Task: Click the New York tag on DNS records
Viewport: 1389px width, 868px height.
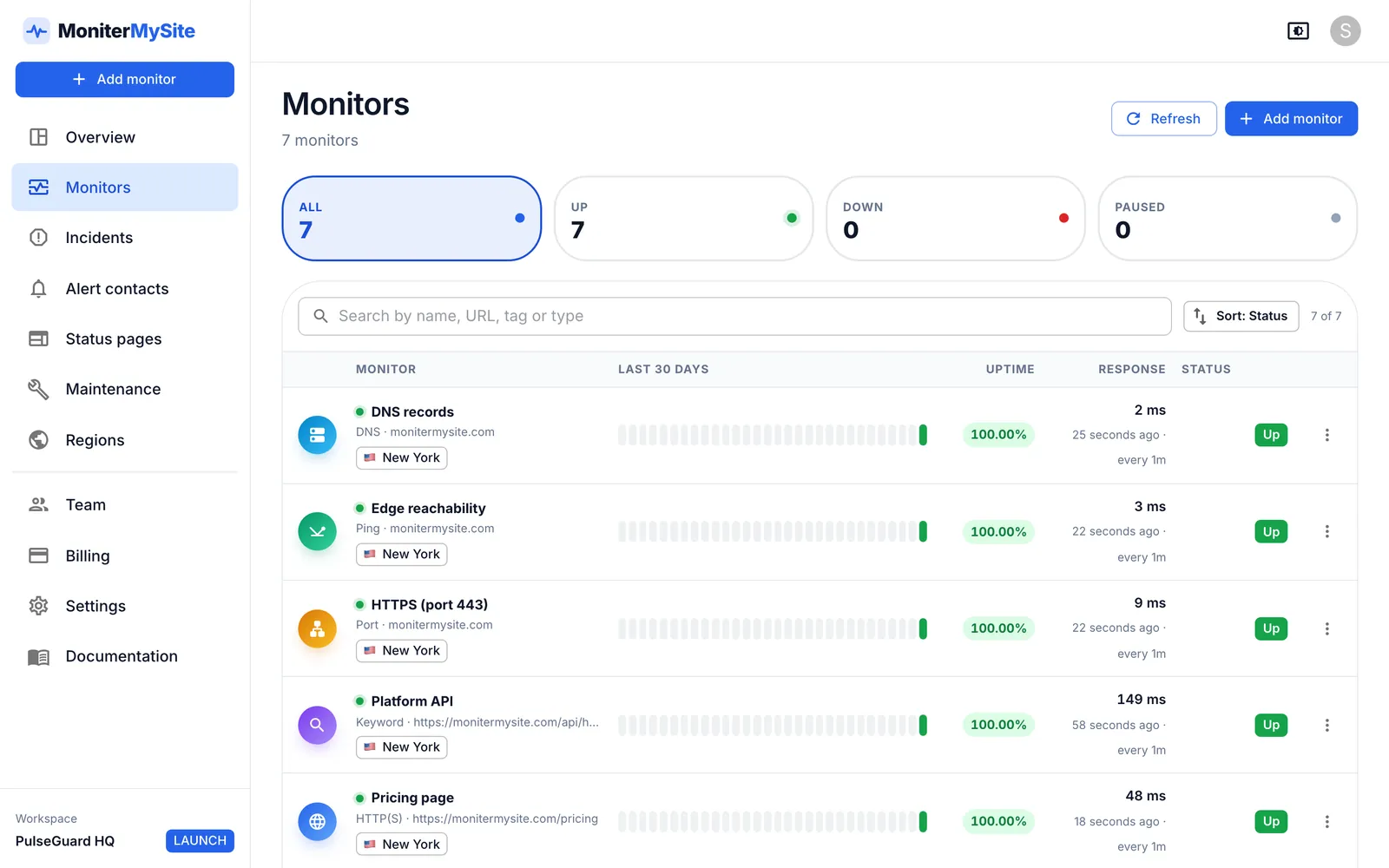Action: [x=402, y=457]
